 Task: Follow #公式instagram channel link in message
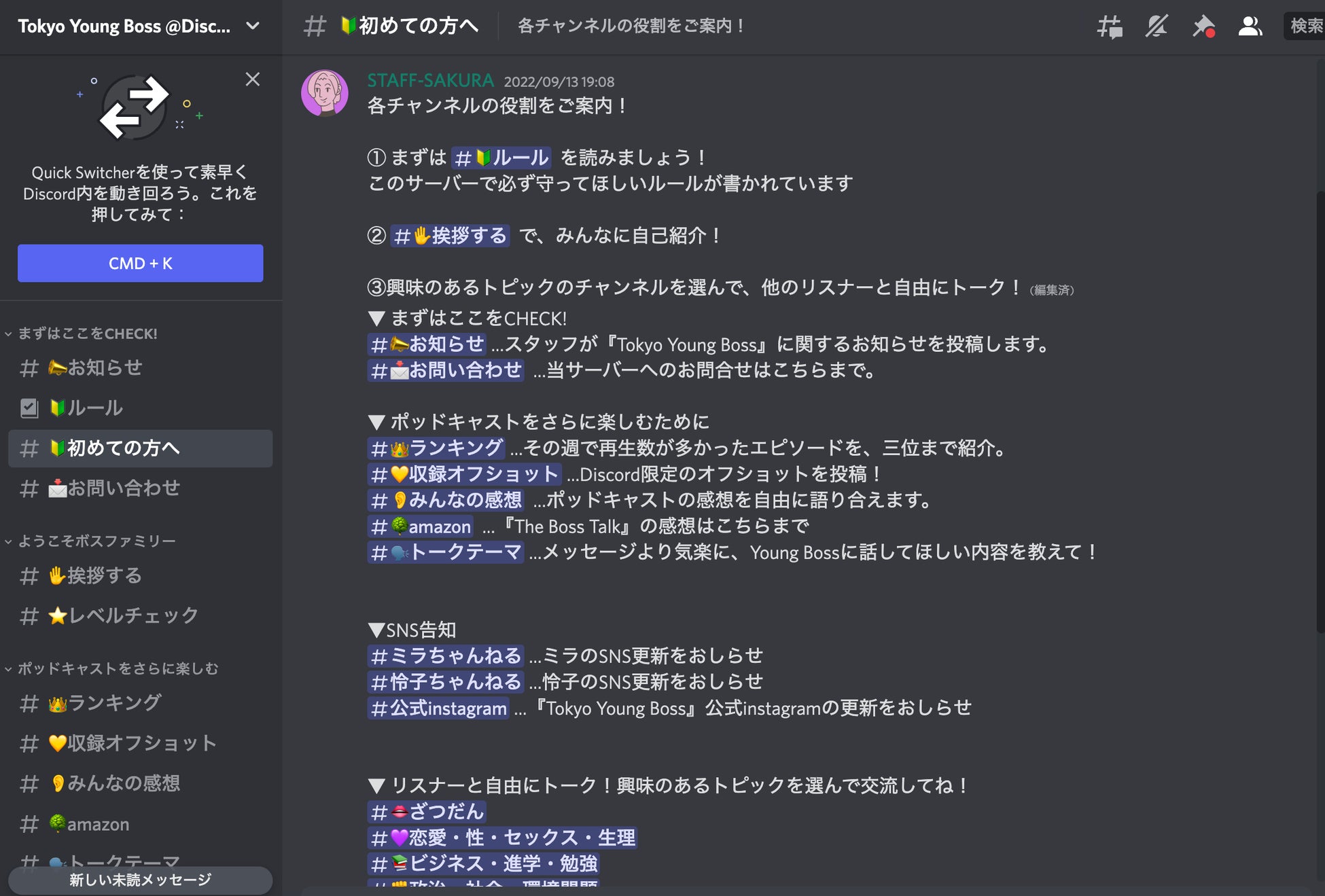[x=438, y=709]
